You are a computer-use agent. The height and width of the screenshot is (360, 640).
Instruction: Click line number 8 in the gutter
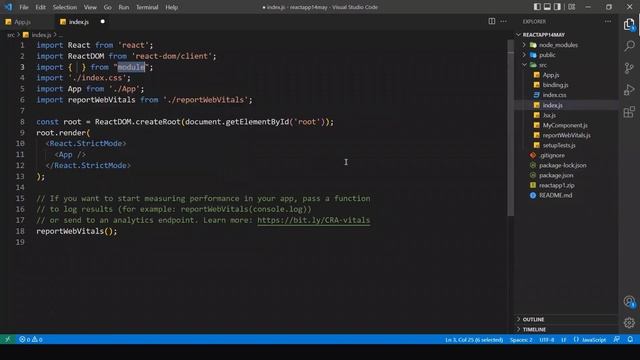[22, 122]
